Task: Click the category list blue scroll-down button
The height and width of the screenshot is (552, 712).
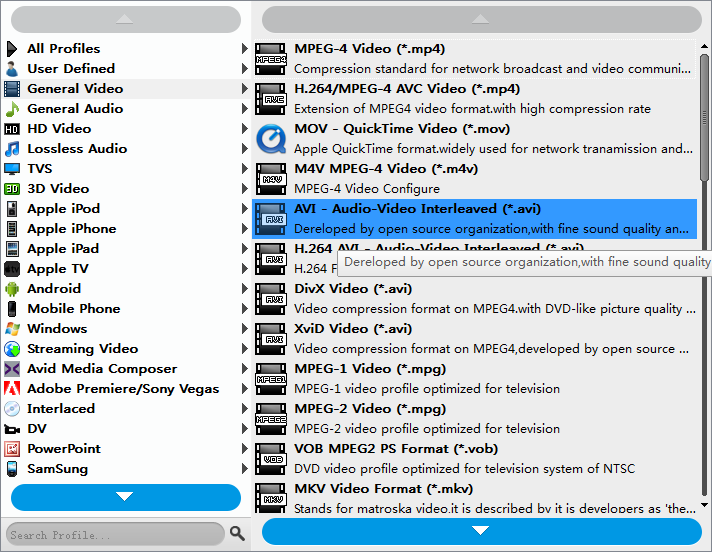Action: tap(126, 497)
